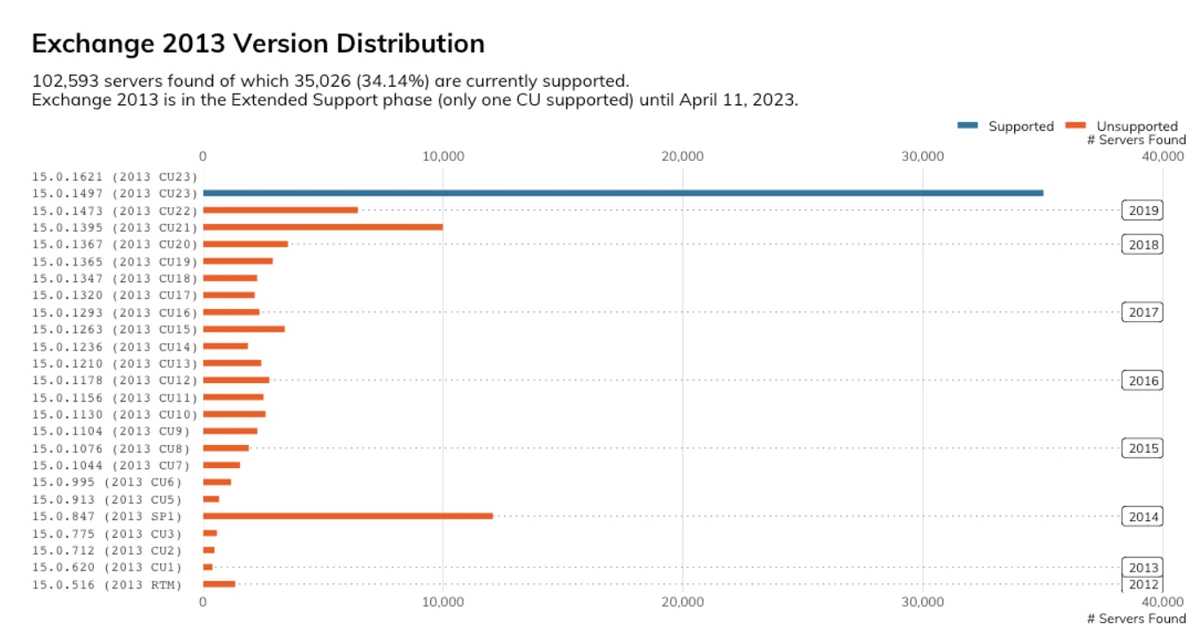This screenshot has height=637, width=1200.
Task: Click the 2019 year marker
Action: tap(1142, 210)
